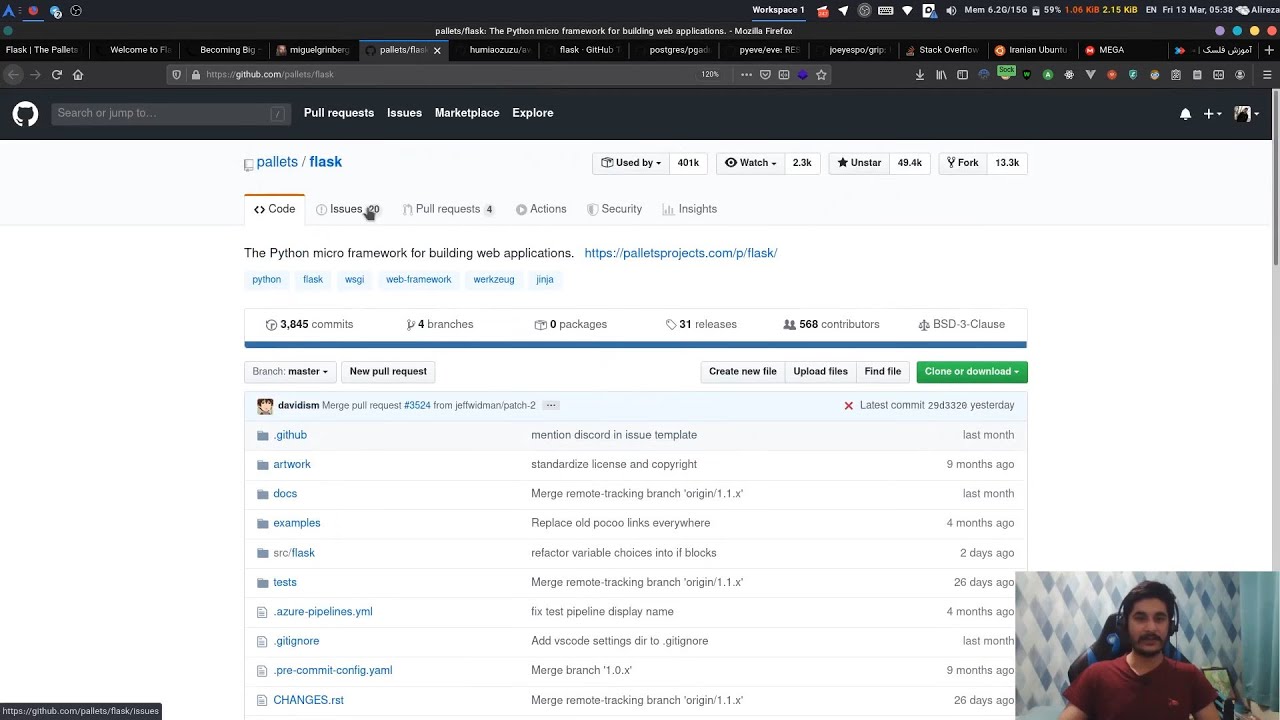Open the artwork folder
1280x720 pixels.
(x=292, y=464)
